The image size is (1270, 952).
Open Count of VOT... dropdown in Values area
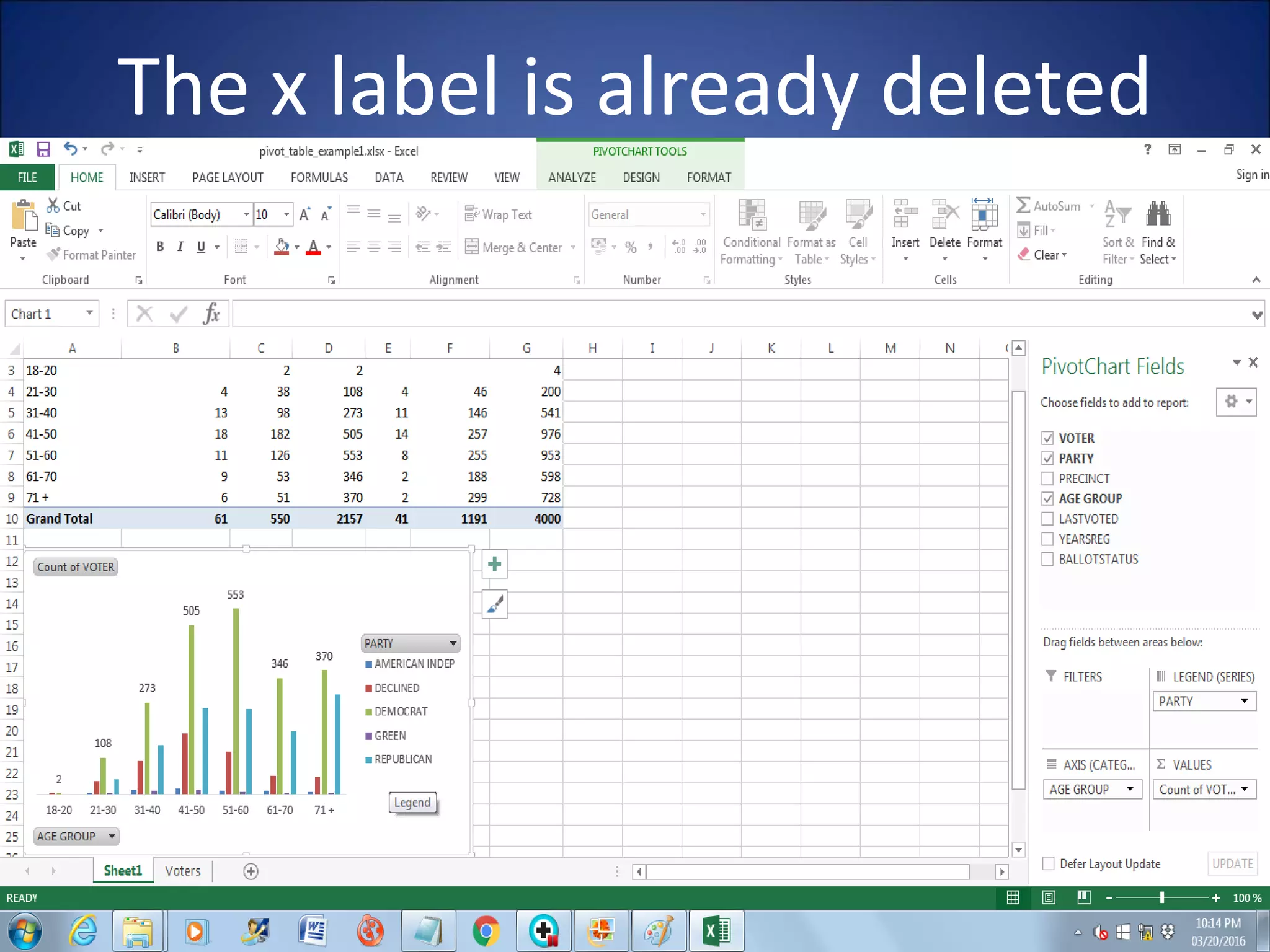click(1244, 789)
